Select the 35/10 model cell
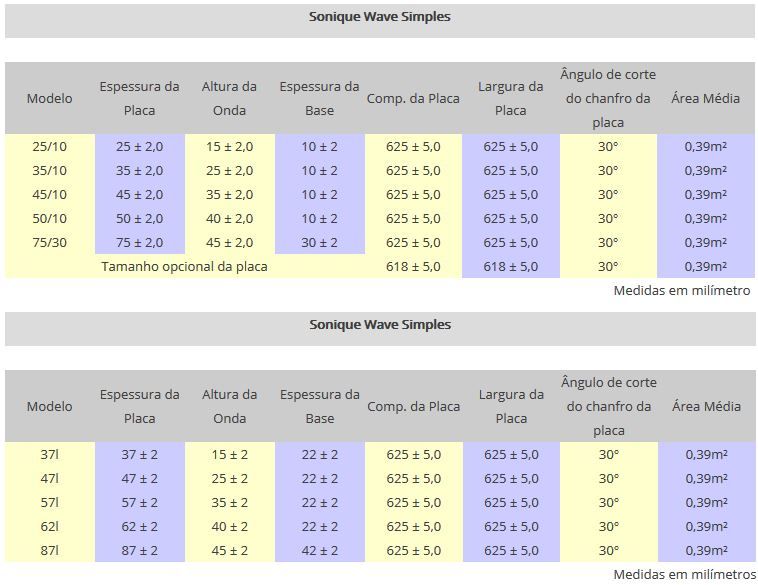758x585 pixels. pos(49,170)
